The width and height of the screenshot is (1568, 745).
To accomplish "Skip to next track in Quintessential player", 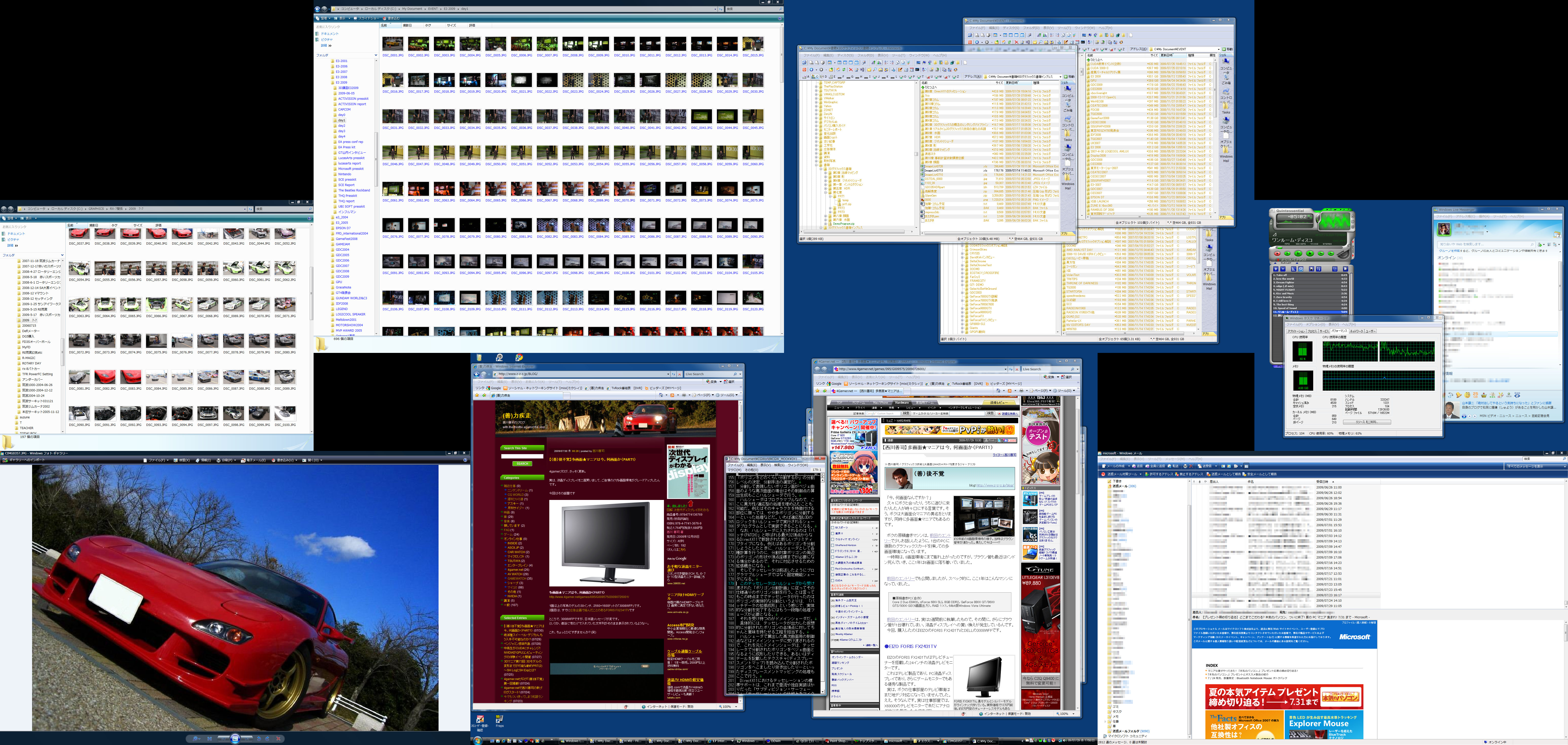I will pyautogui.click(x=1331, y=254).
